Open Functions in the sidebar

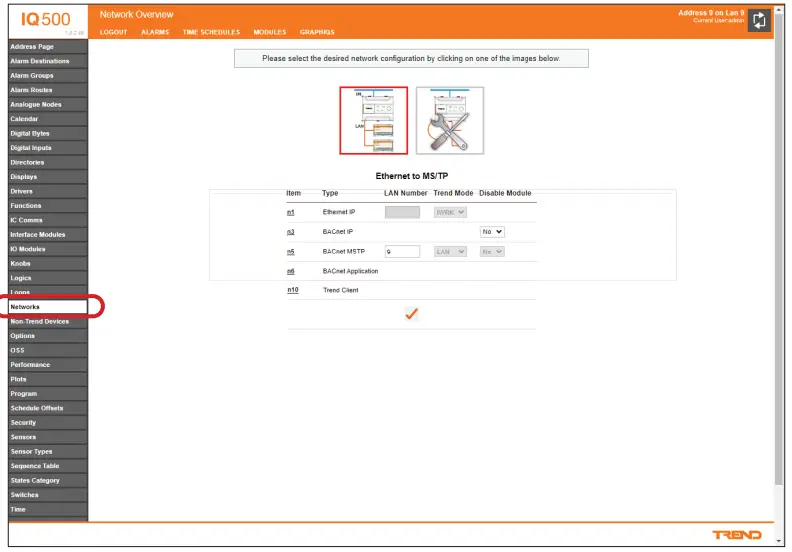[48, 206]
